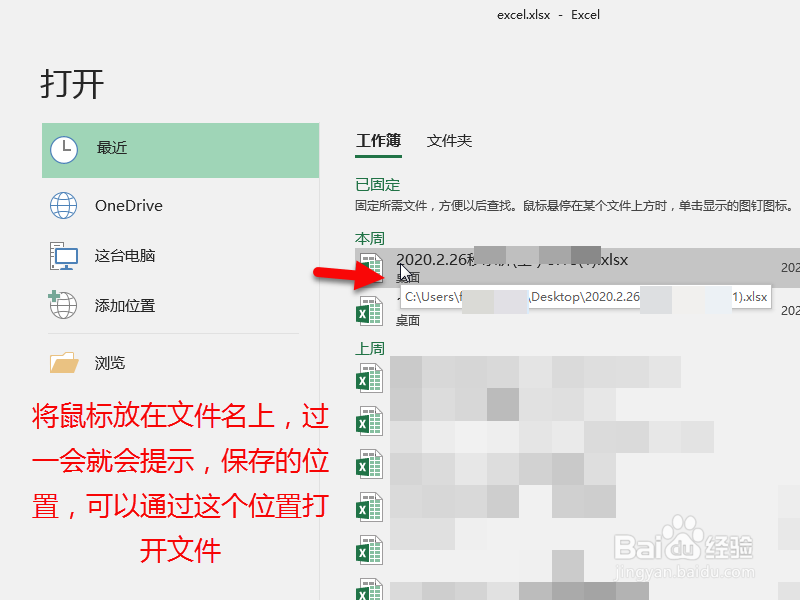Click the 上周 group heading

click(370, 349)
